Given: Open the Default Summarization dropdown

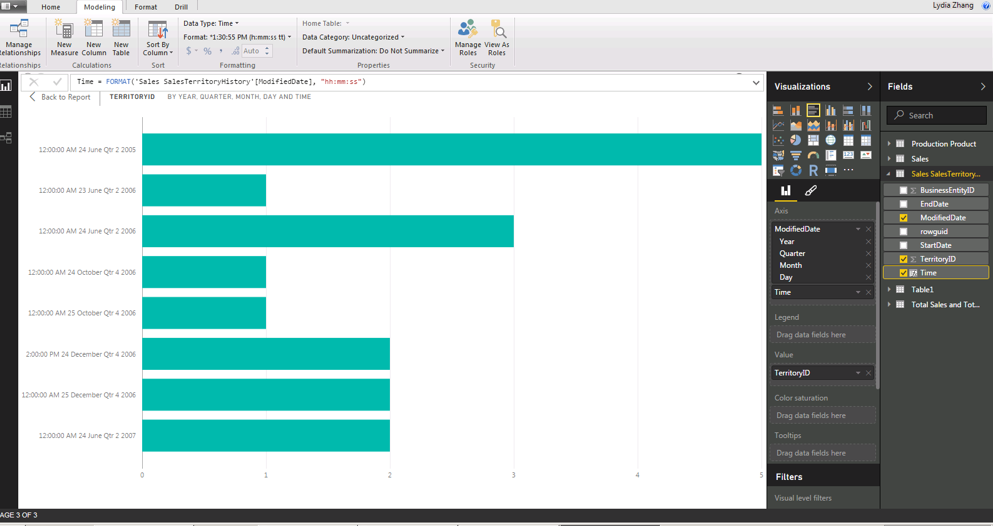Looking at the screenshot, I should [373, 51].
